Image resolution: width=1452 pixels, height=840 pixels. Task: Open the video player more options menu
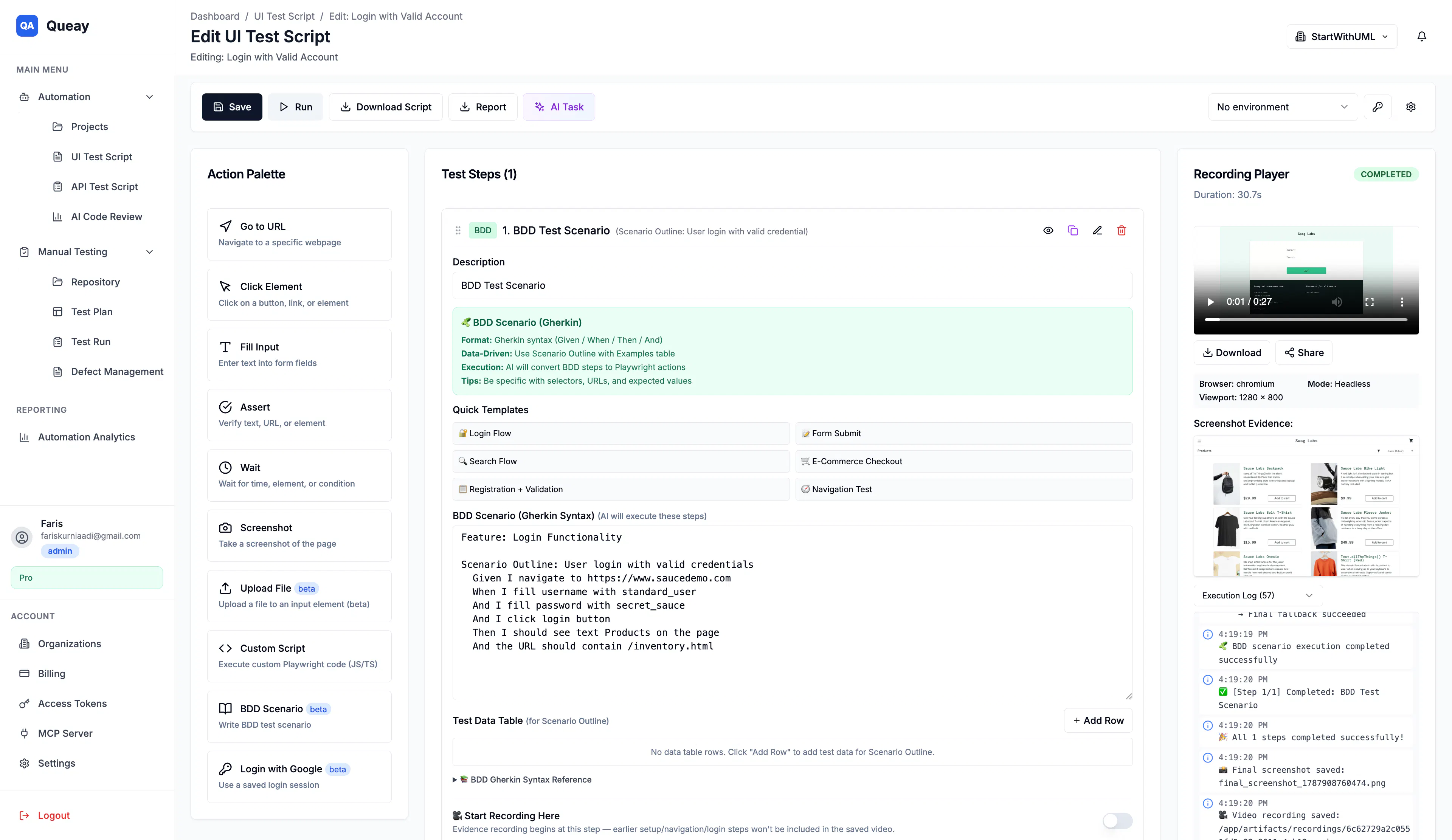(1402, 302)
